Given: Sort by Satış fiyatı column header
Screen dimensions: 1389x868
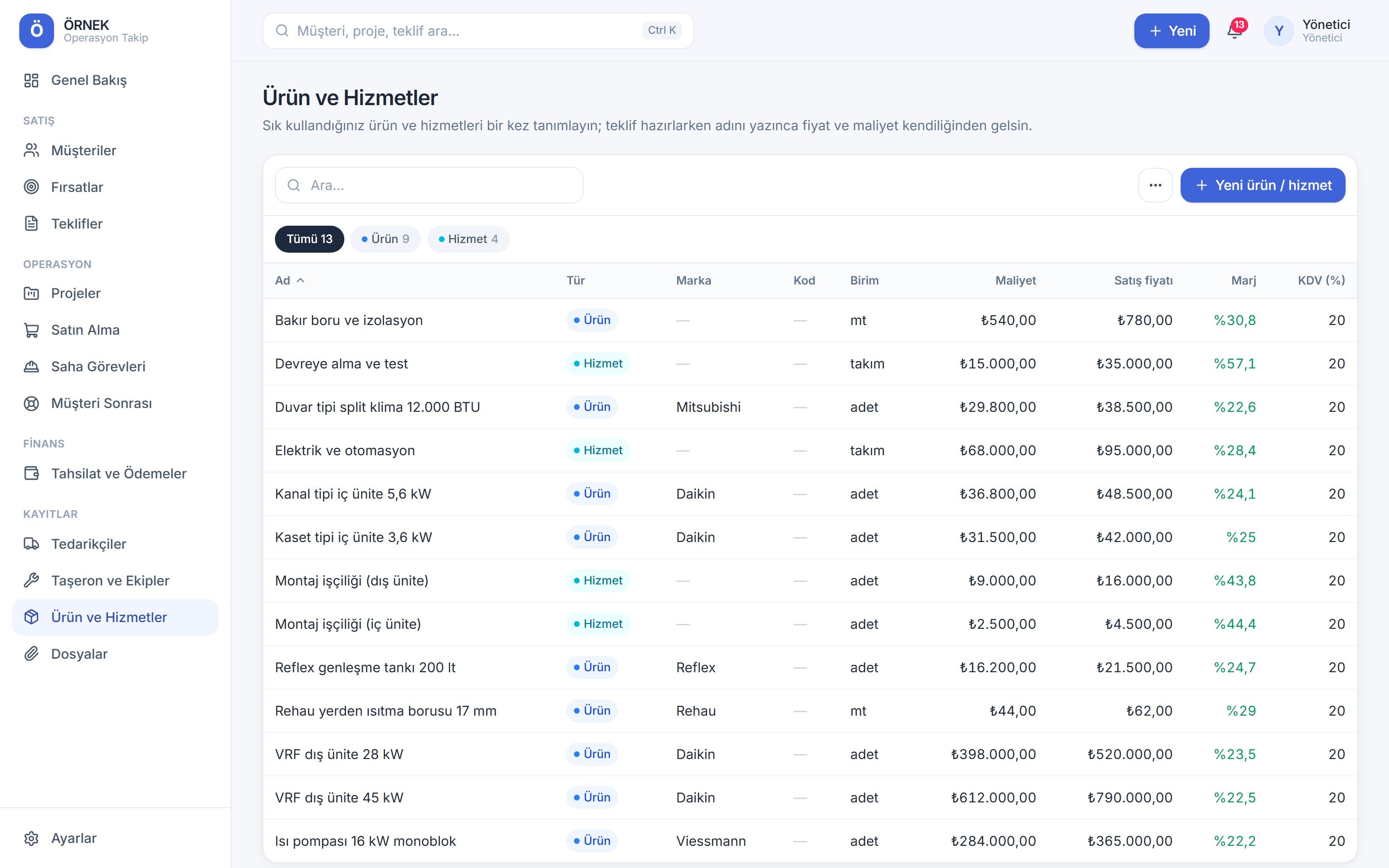Looking at the screenshot, I should coord(1143,281).
